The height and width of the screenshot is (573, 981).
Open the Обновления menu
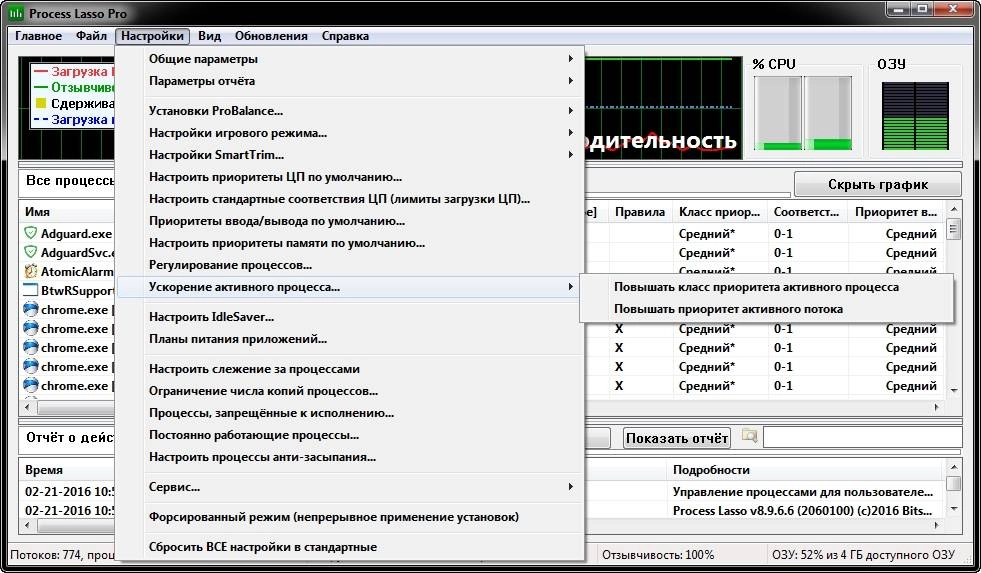pyautogui.click(x=271, y=36)
